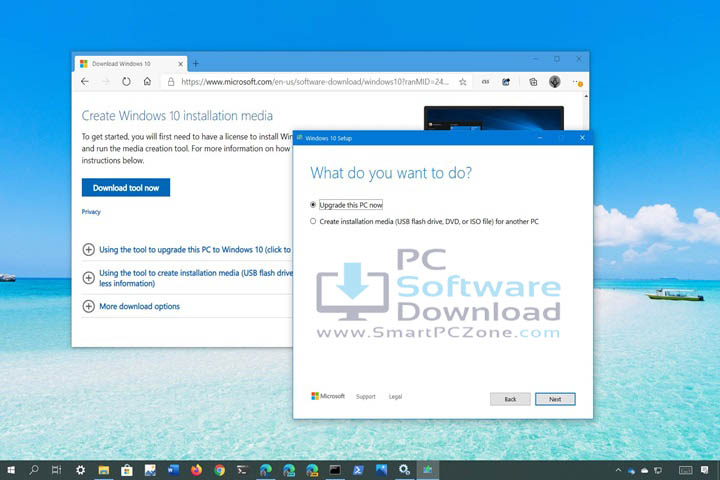Expand "Using the tool to create installation media"
720x480 pixels.
click(x=186, y=278)
